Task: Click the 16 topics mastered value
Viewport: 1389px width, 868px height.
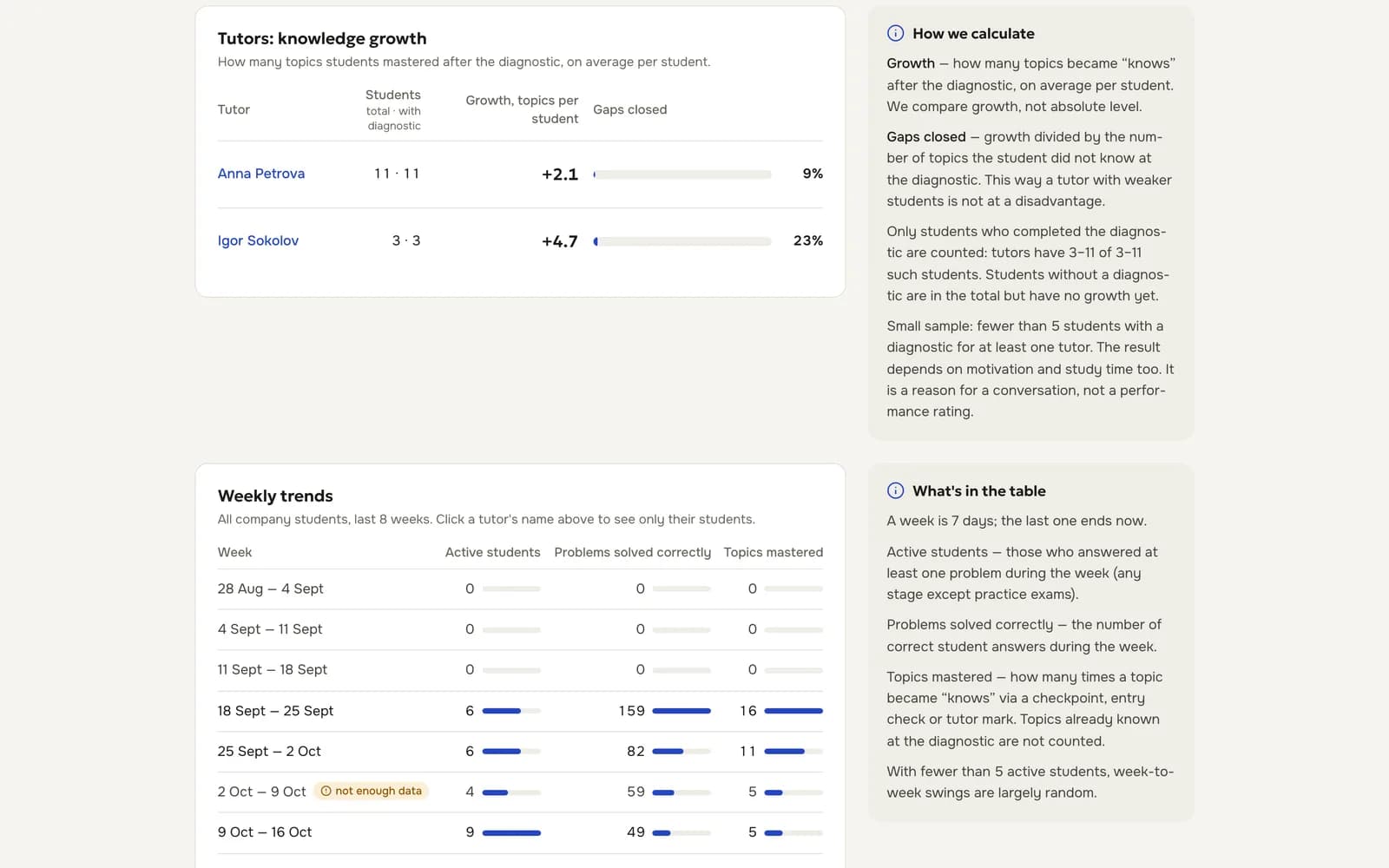Action: click(x=748, y=711)
